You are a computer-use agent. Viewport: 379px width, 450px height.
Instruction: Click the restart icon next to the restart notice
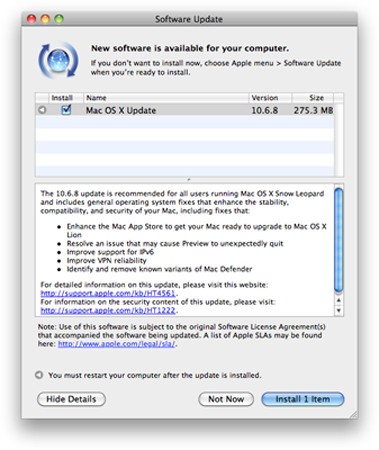(x=39, y=375)
